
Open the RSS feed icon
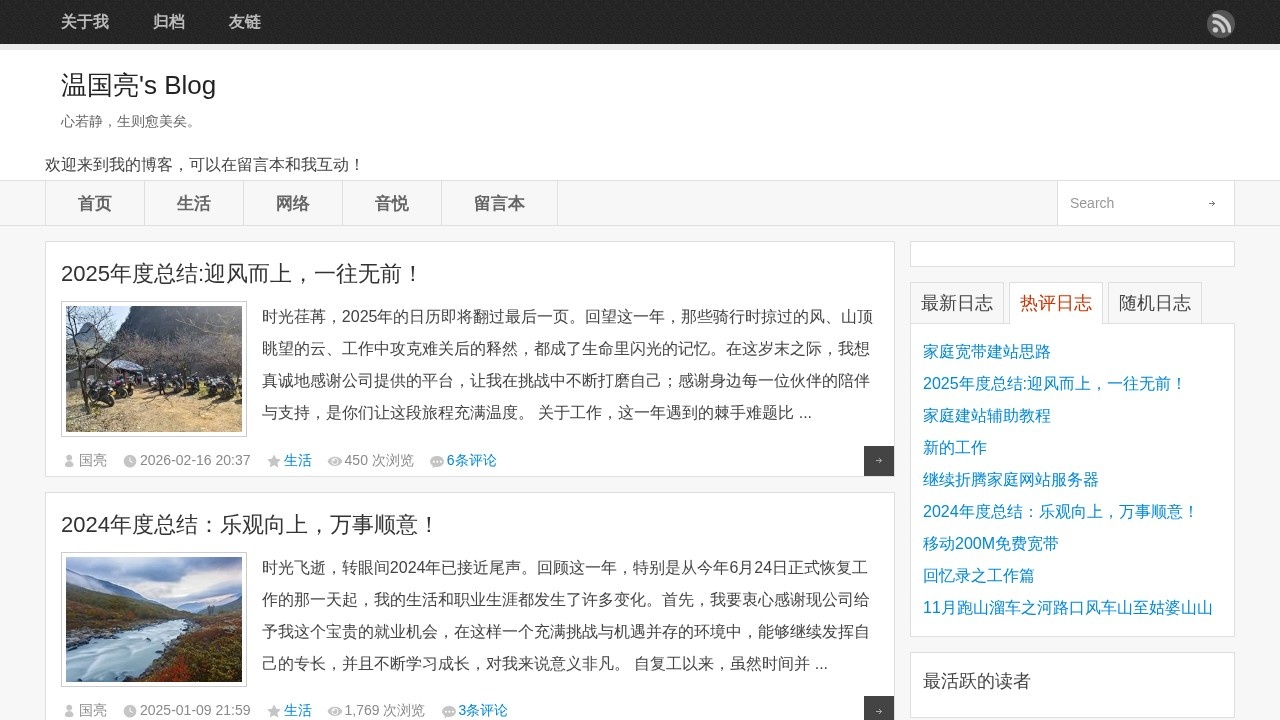[1220, 24]
